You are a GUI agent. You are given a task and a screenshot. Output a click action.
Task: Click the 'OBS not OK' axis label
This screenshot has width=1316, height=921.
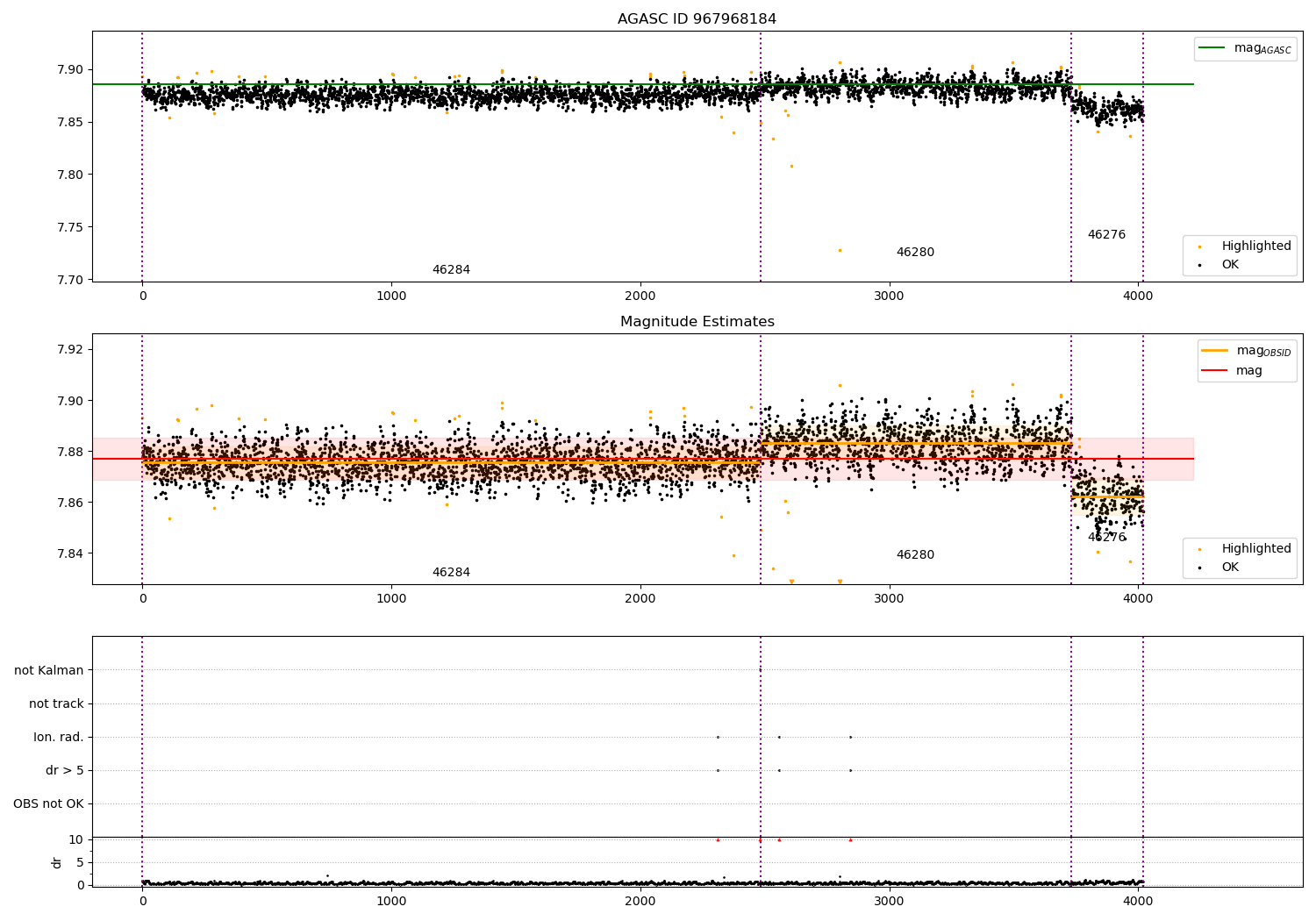[48, 804]
